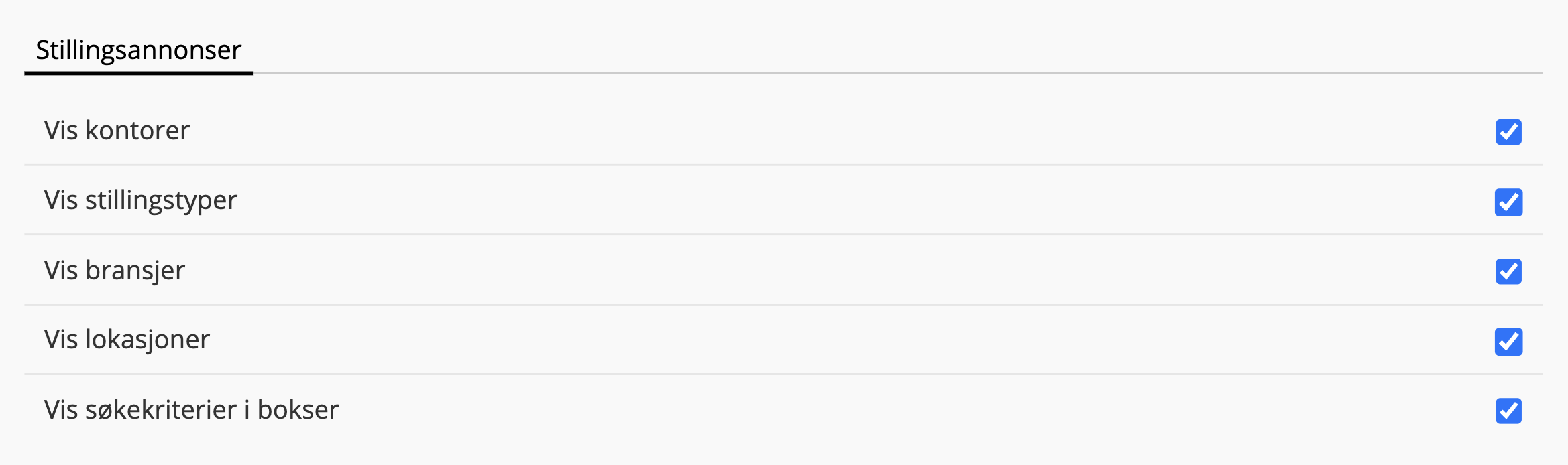Uncheck the Vis lokasjoner checkbox
1568x465 pixels.
(x=1508, y=342)
